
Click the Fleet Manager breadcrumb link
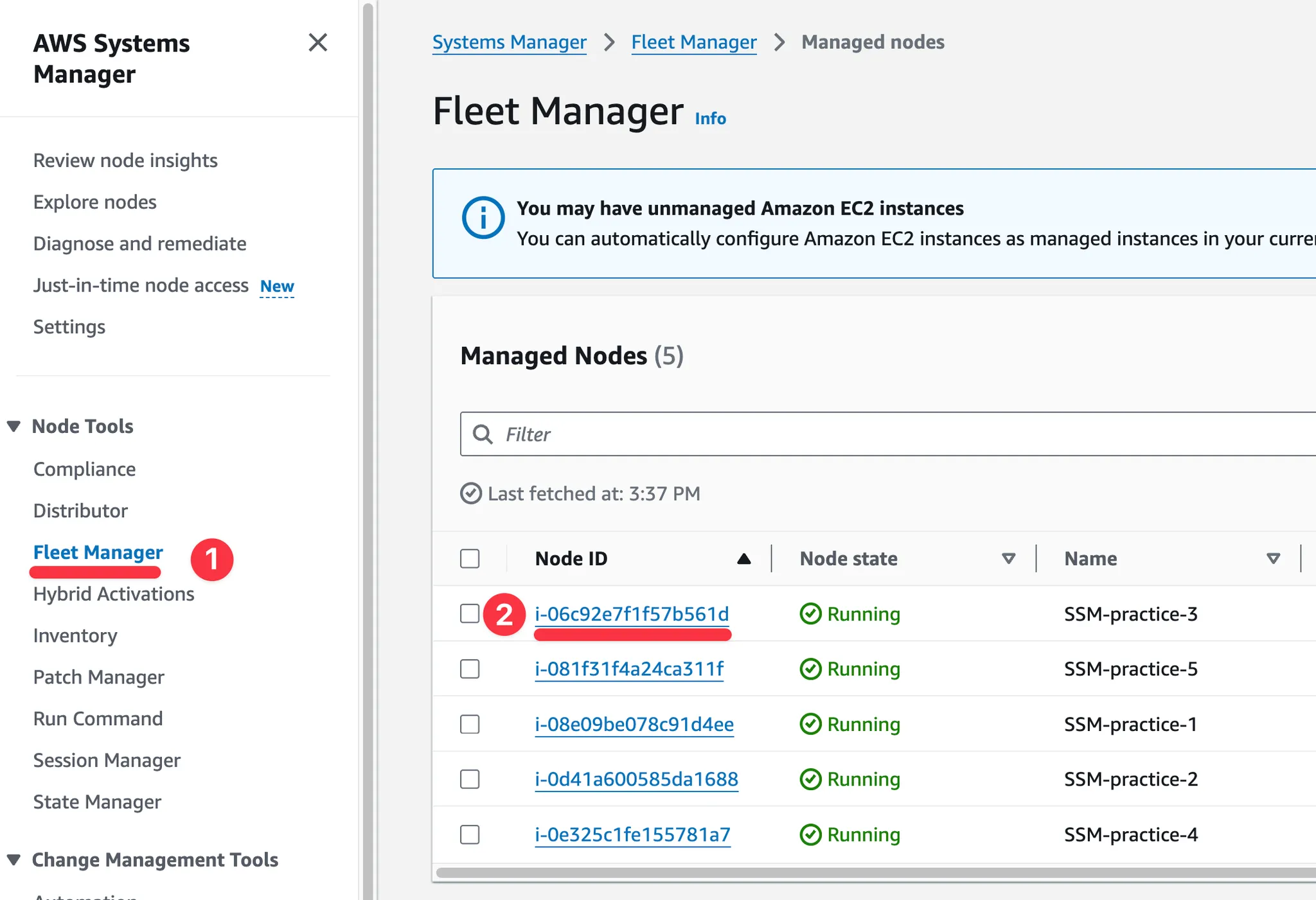693,42
